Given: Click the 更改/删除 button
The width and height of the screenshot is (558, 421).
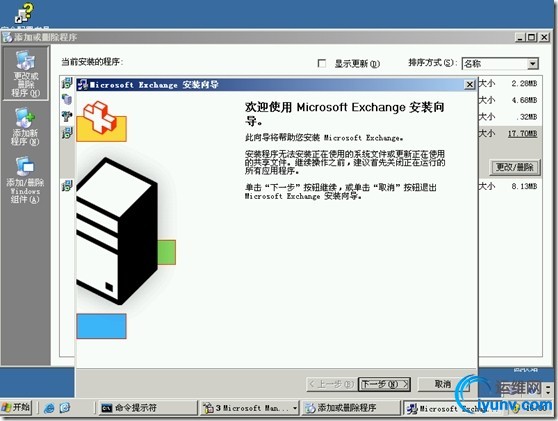Looking at the screenshot, I should coord(515,167).
